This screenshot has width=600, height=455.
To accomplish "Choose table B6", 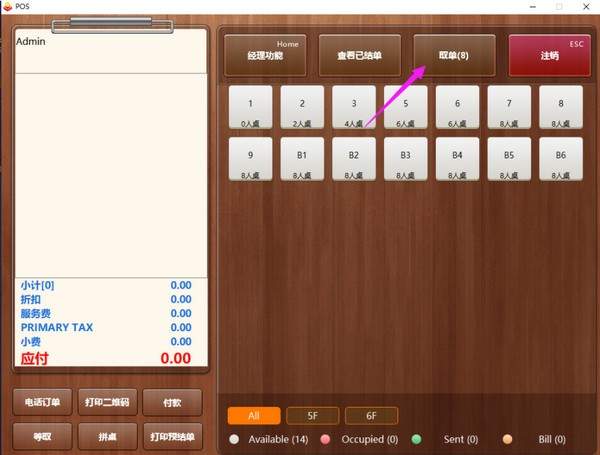I will coord(561,159).
